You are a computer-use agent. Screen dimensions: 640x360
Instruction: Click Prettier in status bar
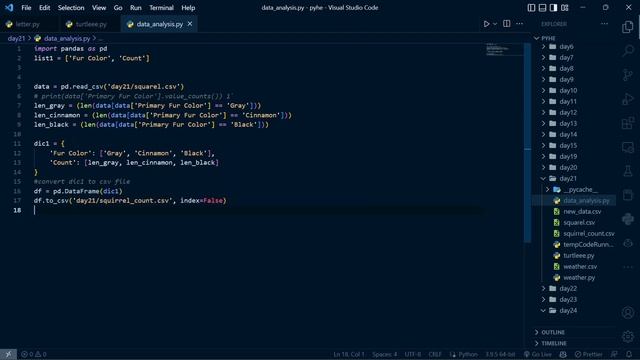tap(589, 354)
